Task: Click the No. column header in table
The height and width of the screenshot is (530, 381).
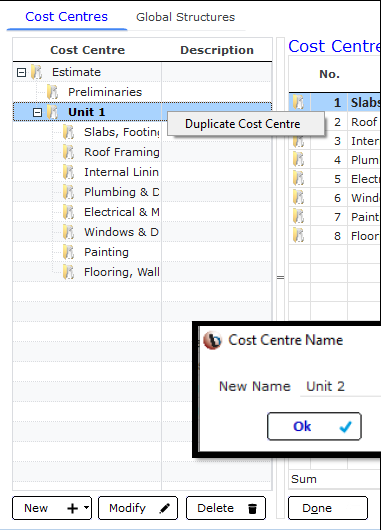Action: coord(330,74)
